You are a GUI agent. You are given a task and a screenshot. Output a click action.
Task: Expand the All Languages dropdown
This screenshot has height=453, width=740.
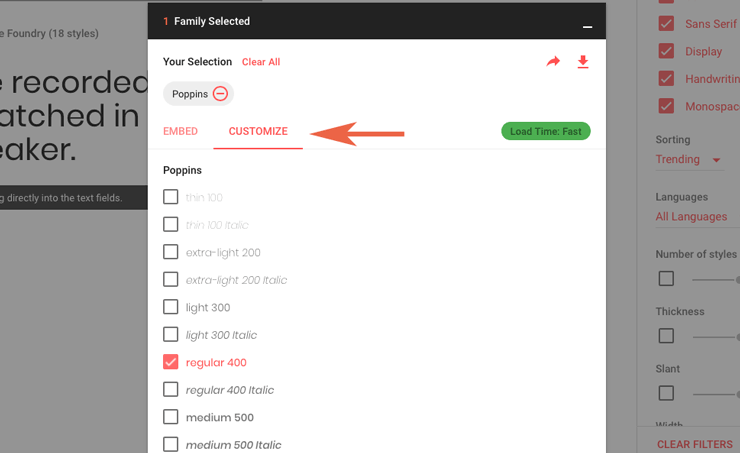[x=691, y=217]
